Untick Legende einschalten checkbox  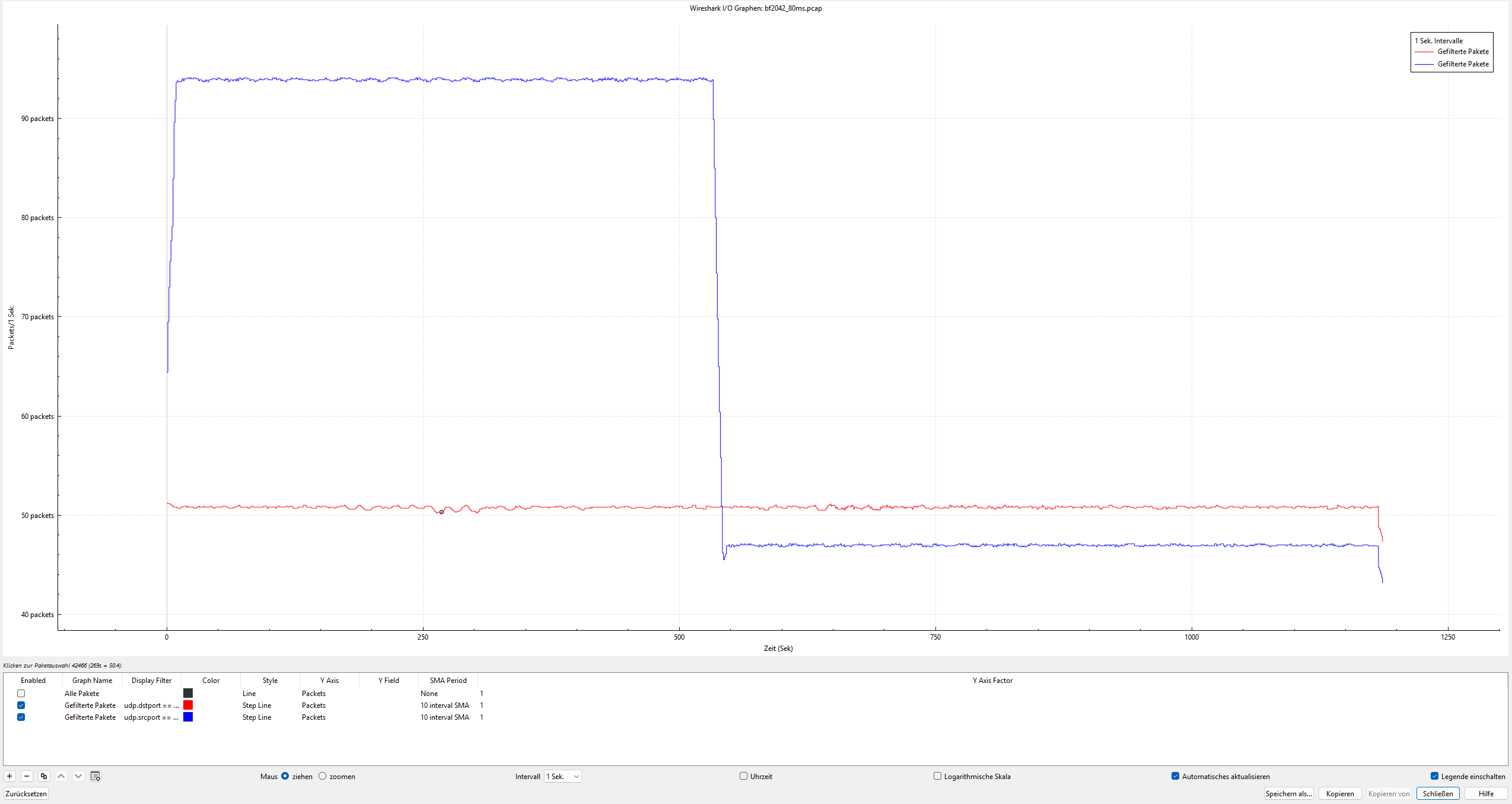1434,776
